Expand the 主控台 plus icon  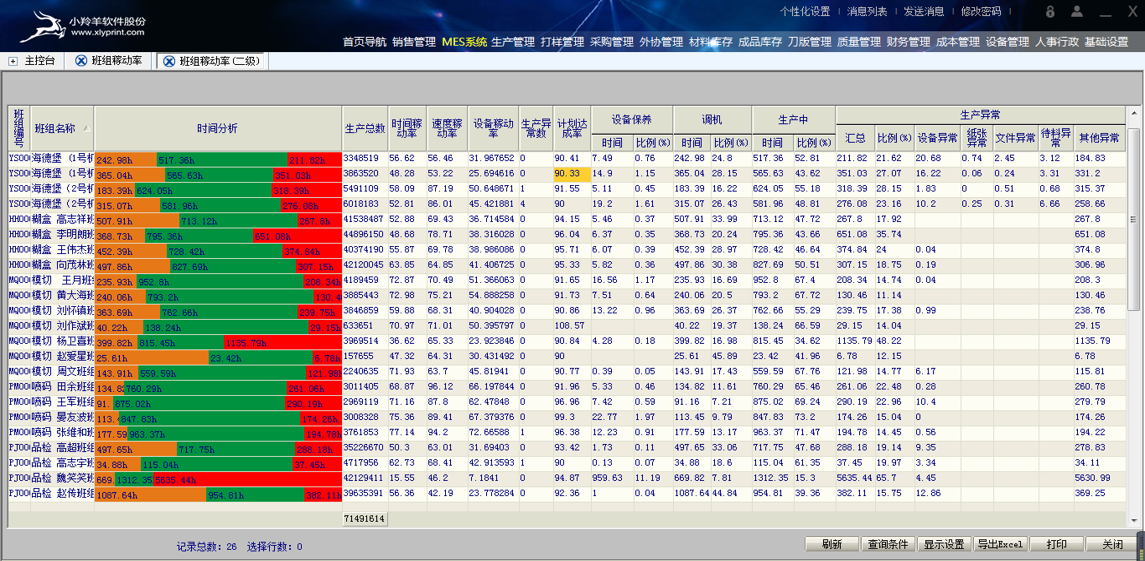(x=13, y=61)
